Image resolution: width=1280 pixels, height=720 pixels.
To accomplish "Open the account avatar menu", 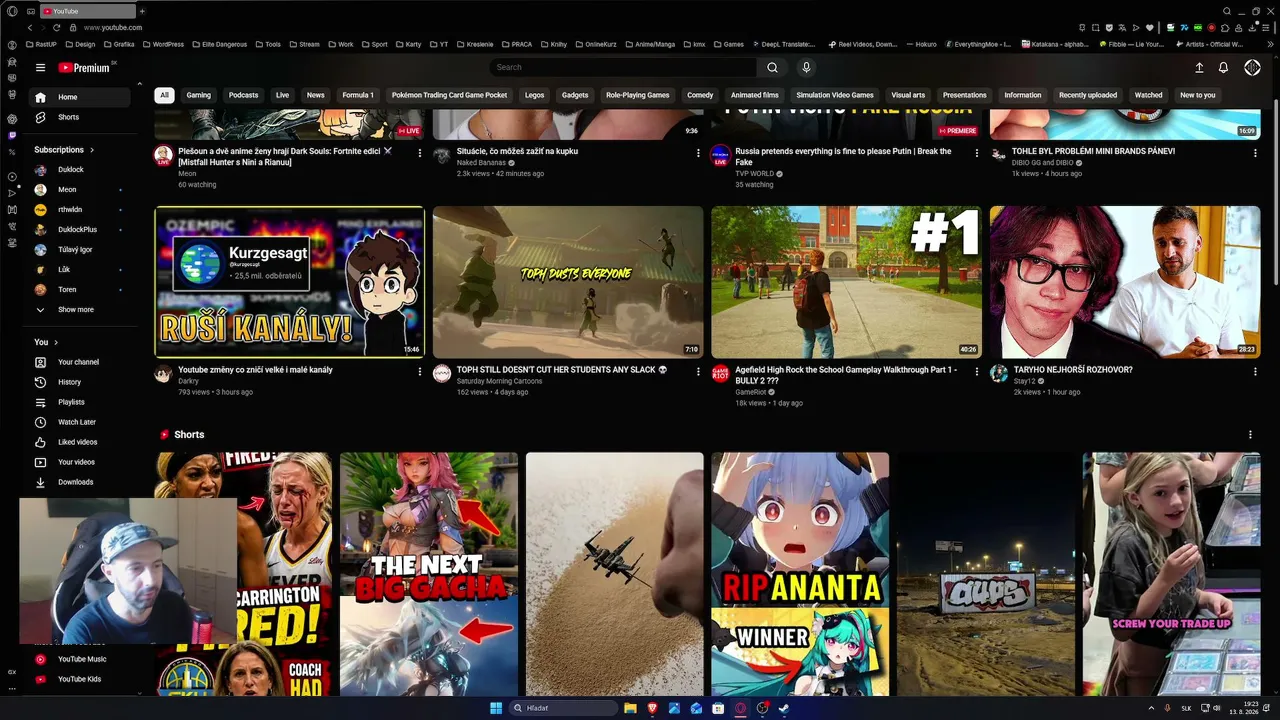I will pos(1252,68).
